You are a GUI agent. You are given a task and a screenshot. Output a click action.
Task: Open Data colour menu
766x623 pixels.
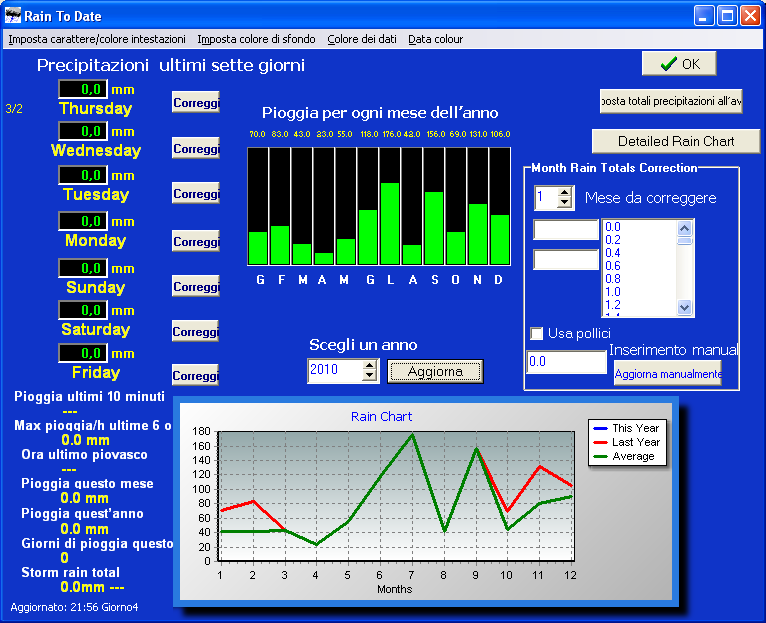pos(435,39)
